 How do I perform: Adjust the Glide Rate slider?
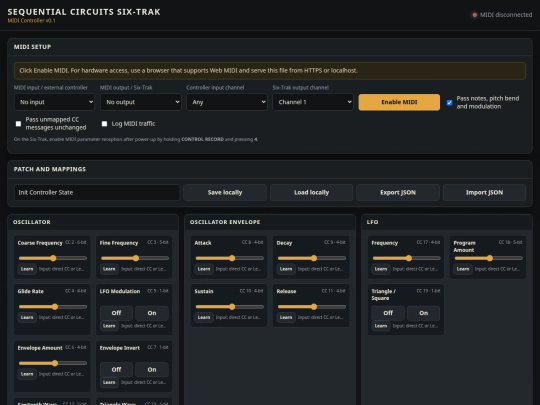coord(53,307)
